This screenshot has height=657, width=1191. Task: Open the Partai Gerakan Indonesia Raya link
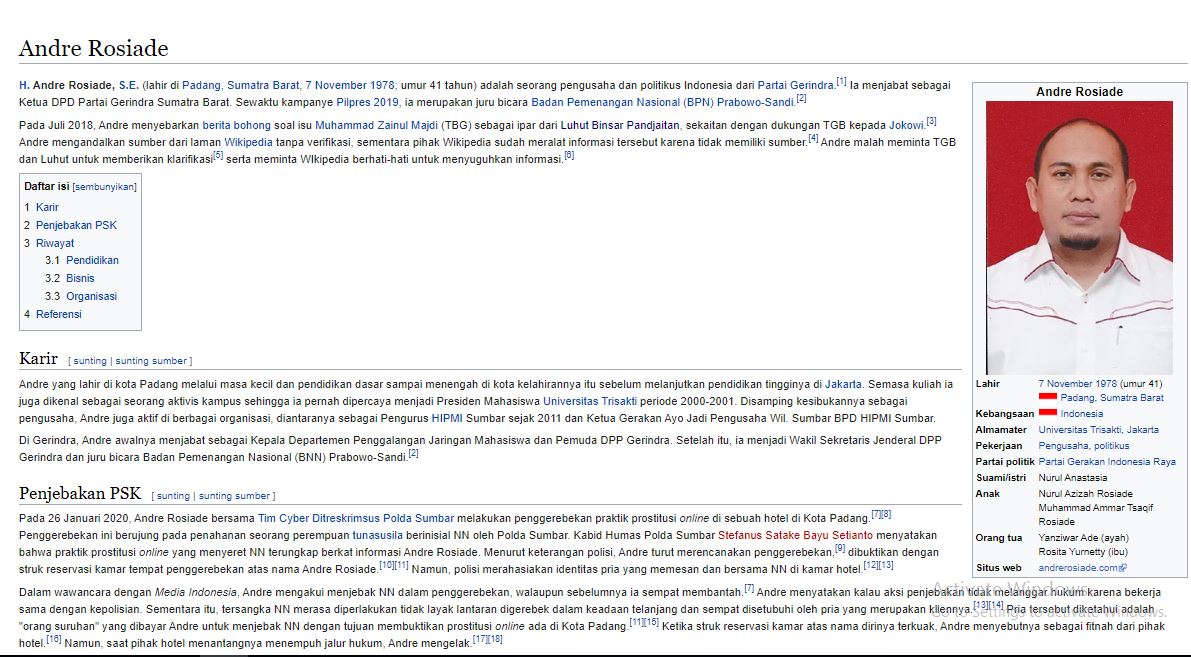[1107, 462]
